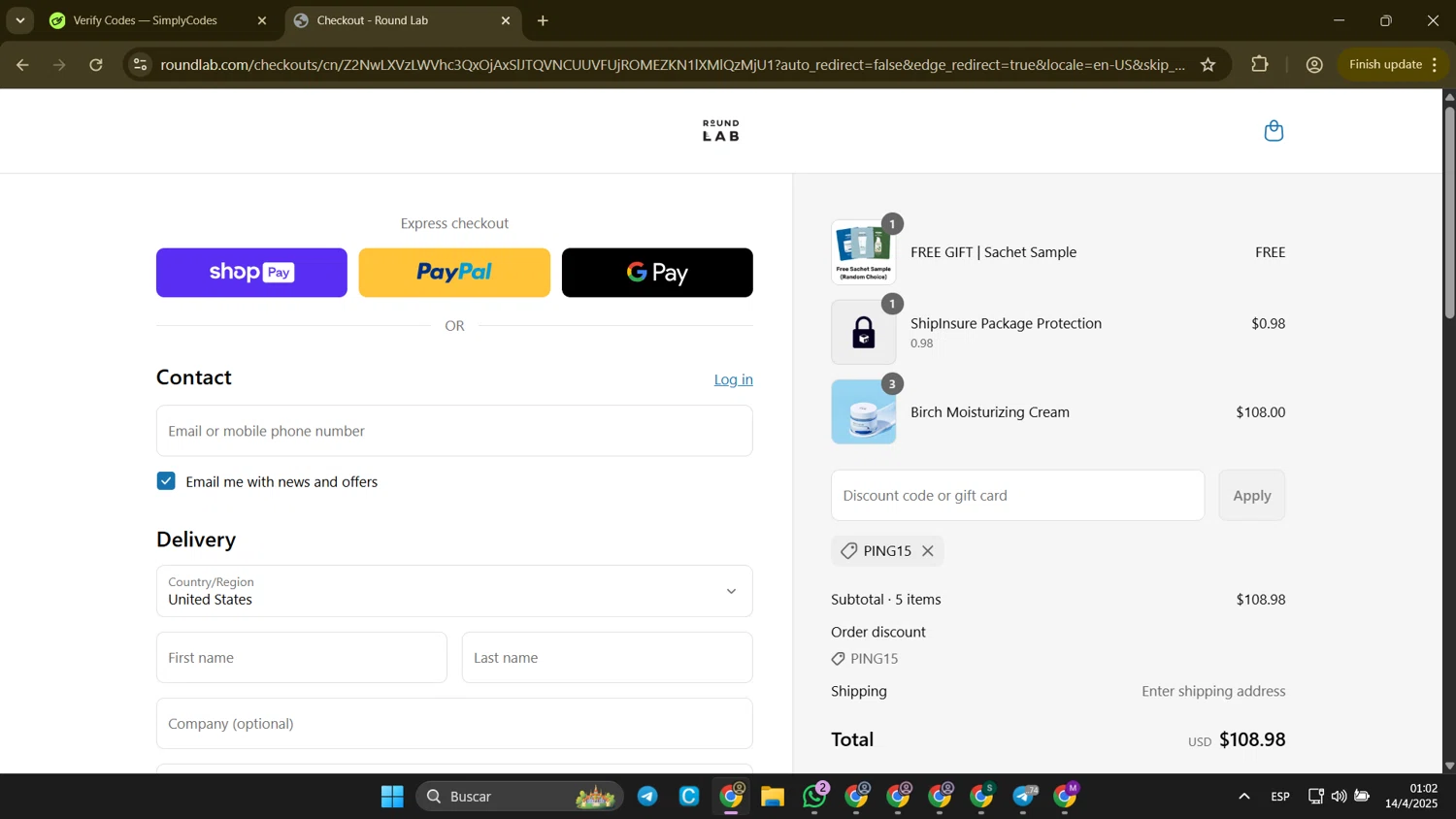This screenshot has height=819, width=1456.
Task: Close the Verify Codes SimplyCodes tab
Action: coord(261,20)
